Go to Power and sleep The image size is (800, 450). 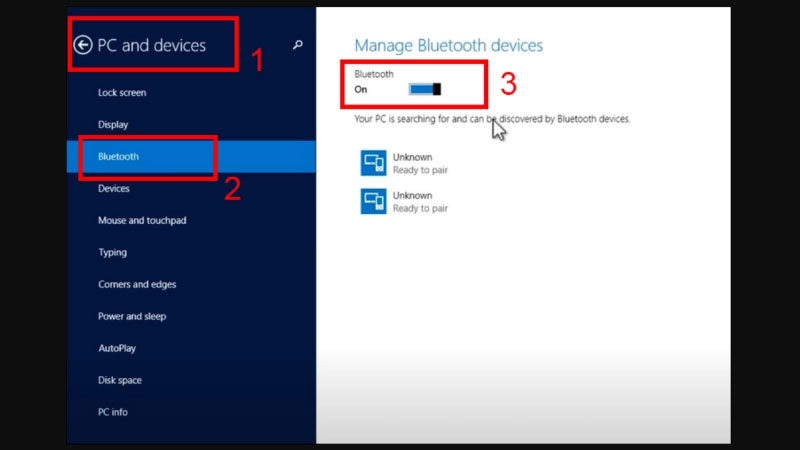click(132, 317)
